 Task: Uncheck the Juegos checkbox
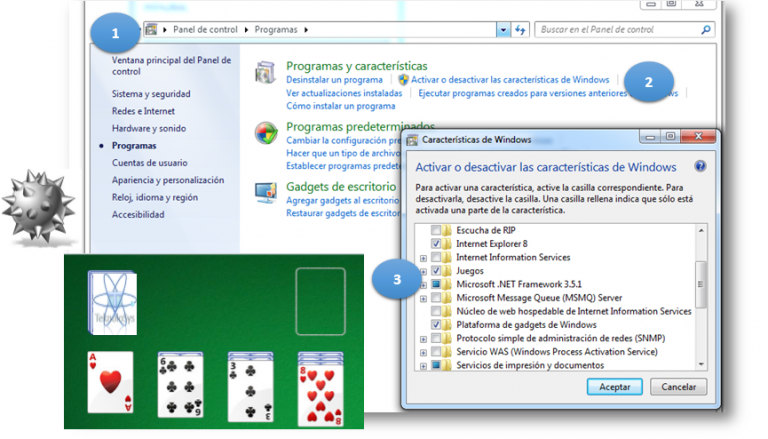pyautogui.click(x=435, y=270)
